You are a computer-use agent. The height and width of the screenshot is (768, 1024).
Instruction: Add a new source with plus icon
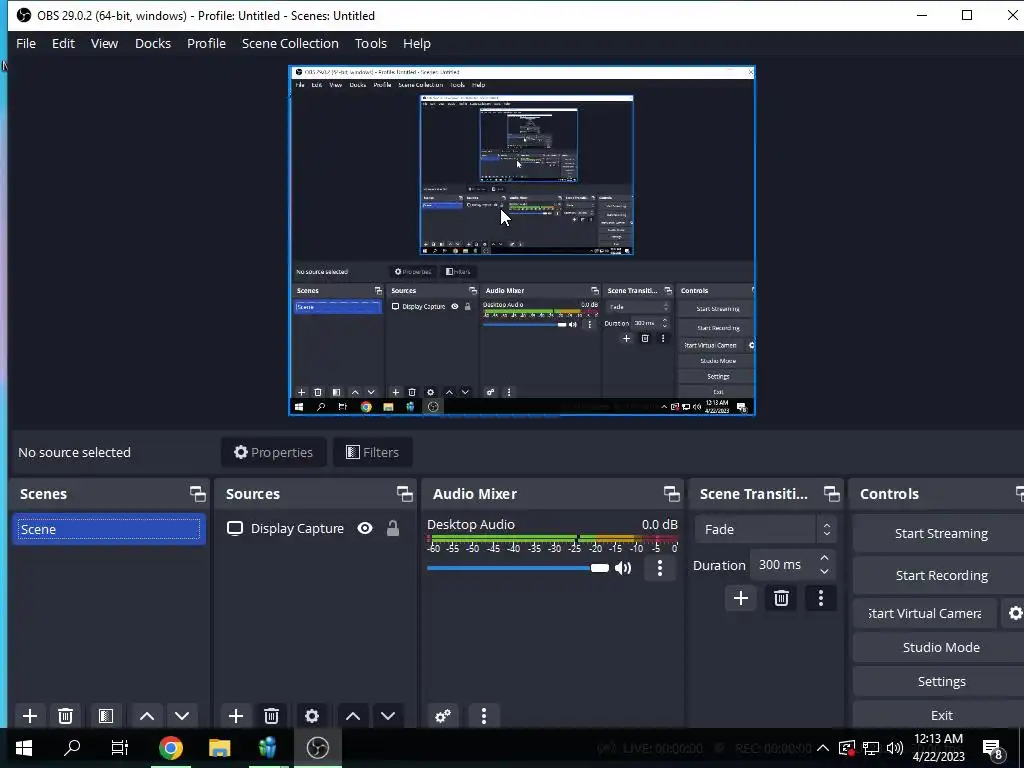tap(236, 716)
